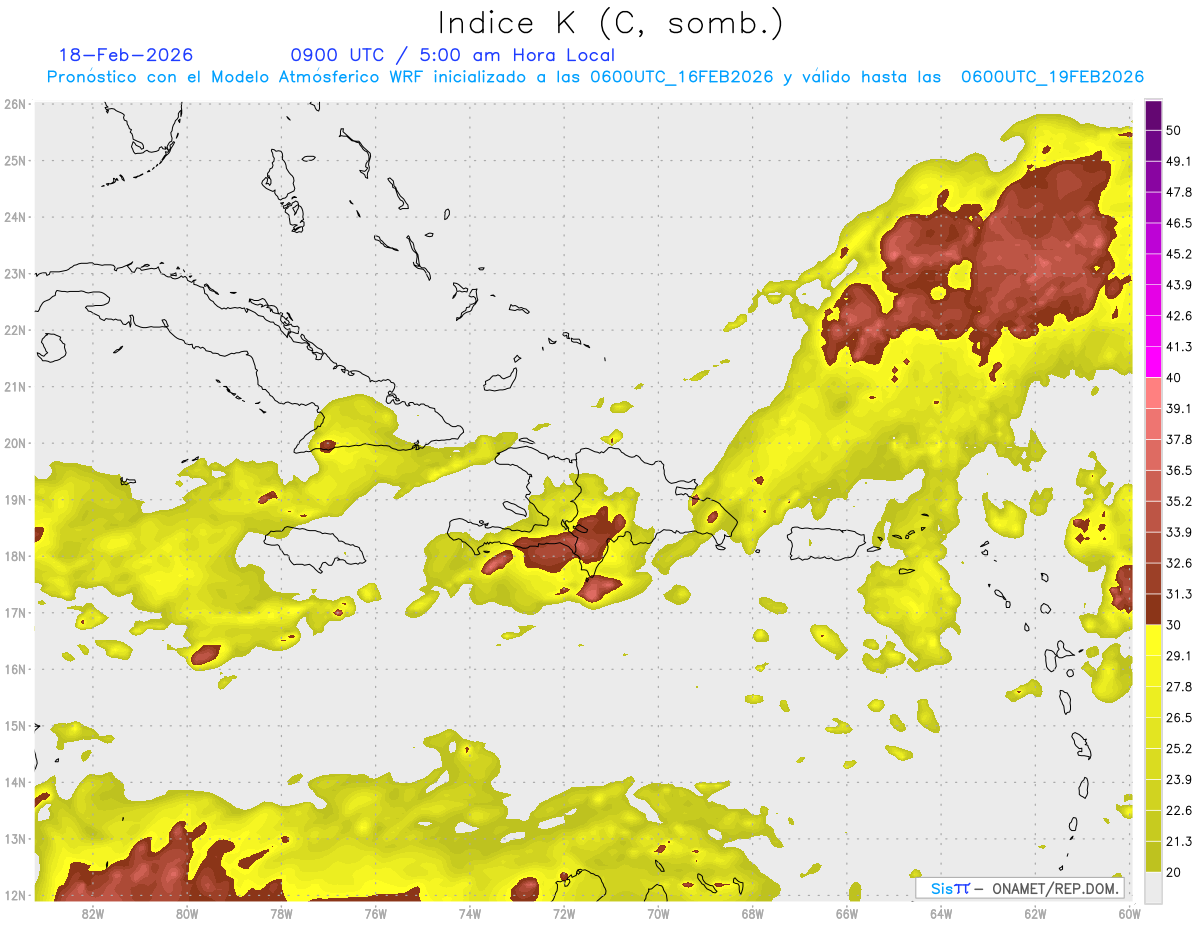
Task: Click the colorbar value '35.2'
Action: [1178, 501]
